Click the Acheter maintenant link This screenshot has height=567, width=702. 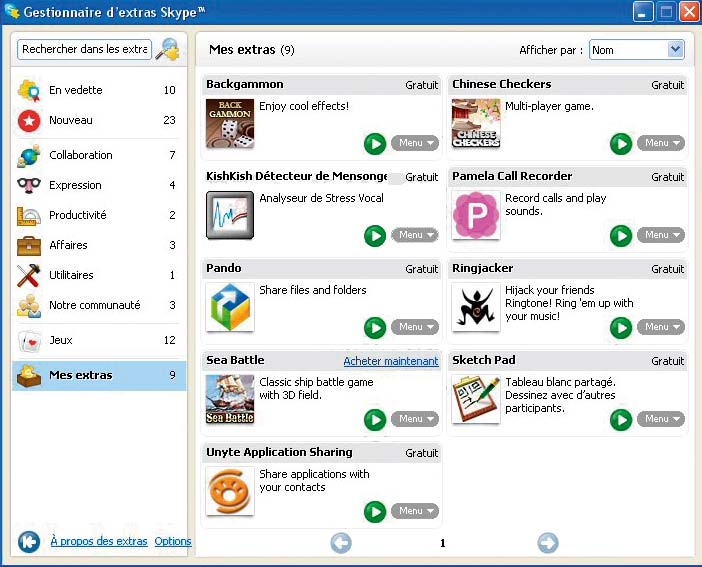point(391,361)
